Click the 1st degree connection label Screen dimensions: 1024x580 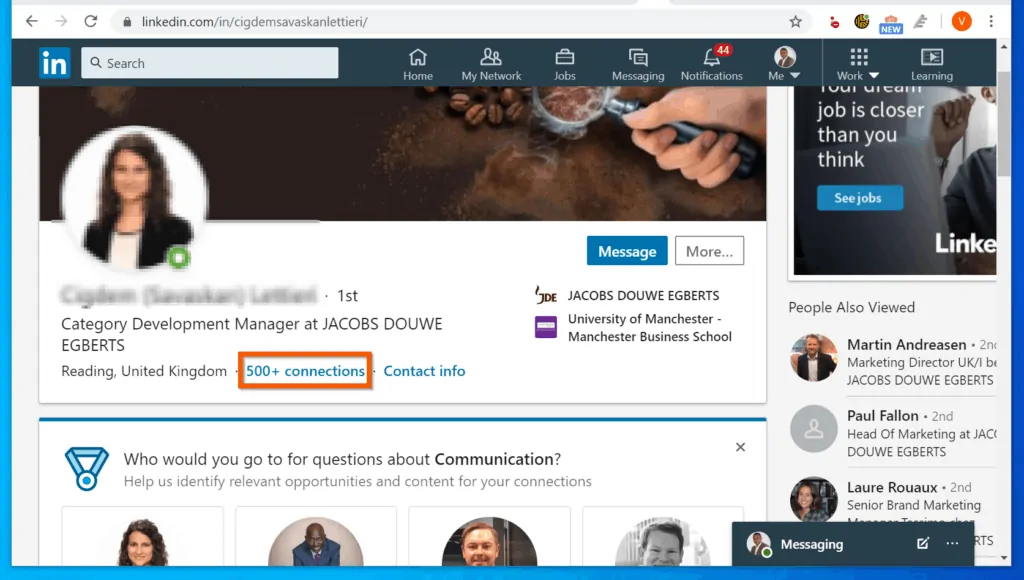tap(347, 296)
